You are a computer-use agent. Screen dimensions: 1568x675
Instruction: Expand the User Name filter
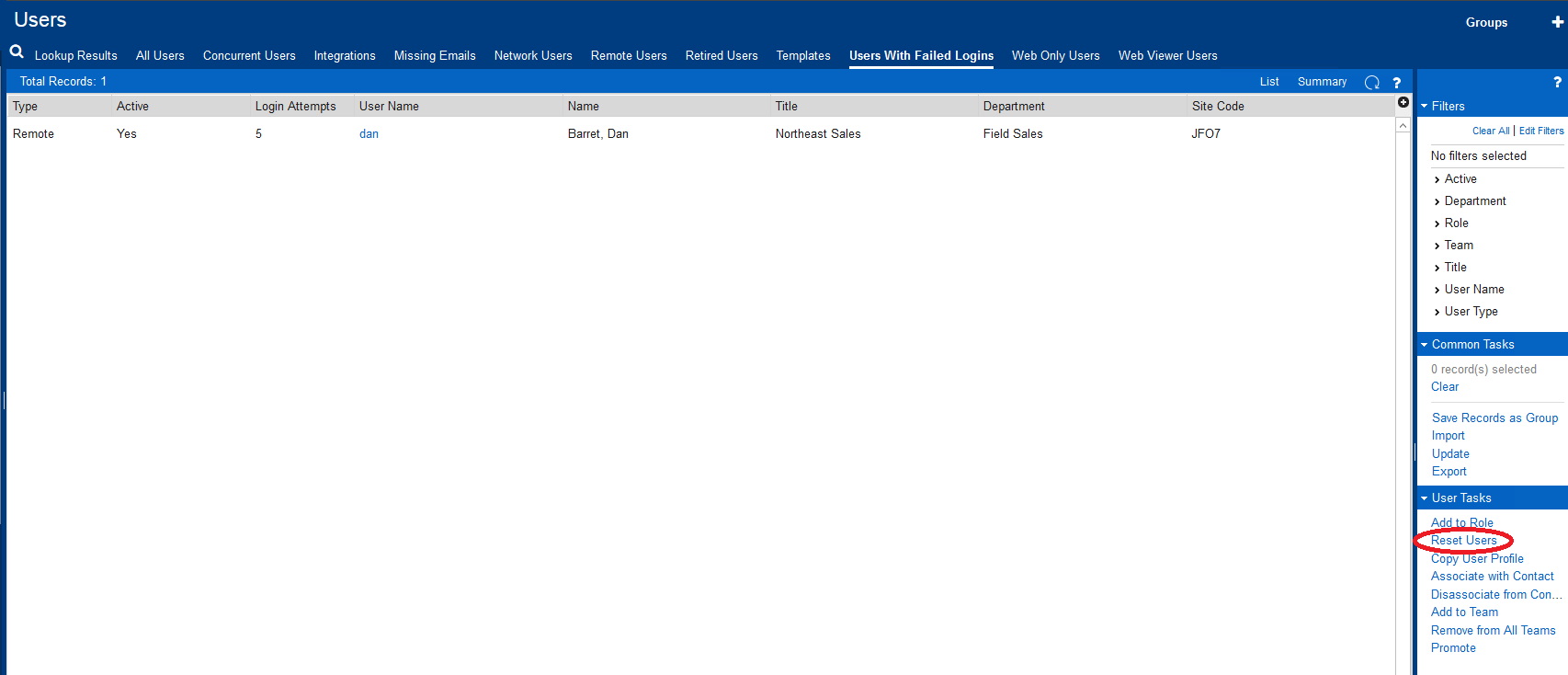click(x=1437, y=290)
